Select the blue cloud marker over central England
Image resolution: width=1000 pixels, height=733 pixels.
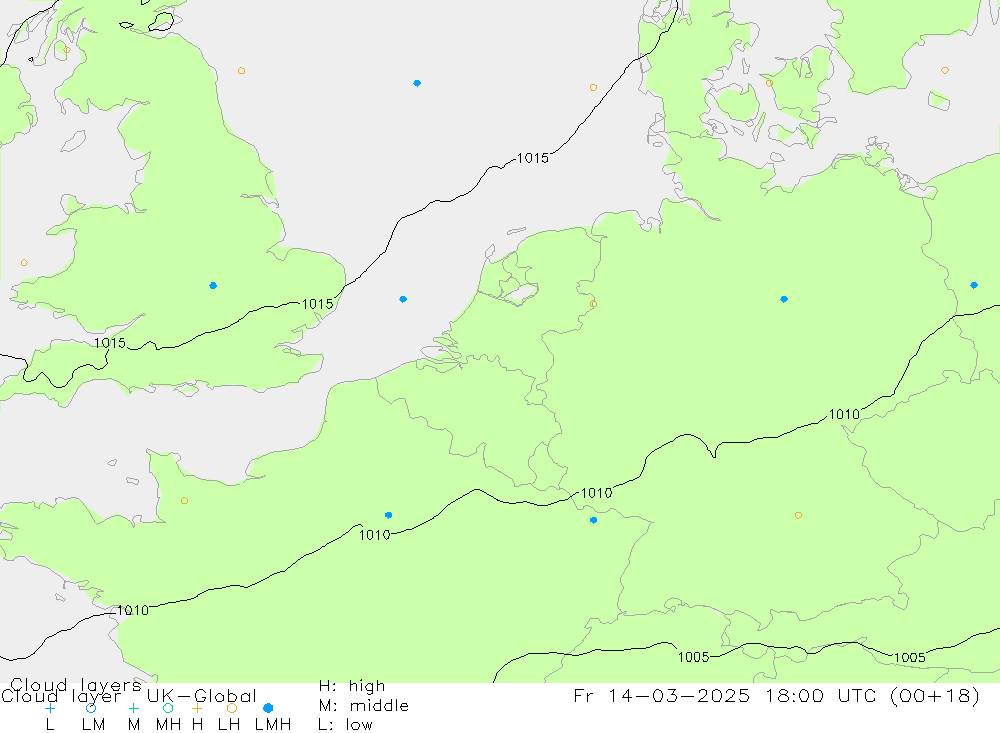[213, 285]
